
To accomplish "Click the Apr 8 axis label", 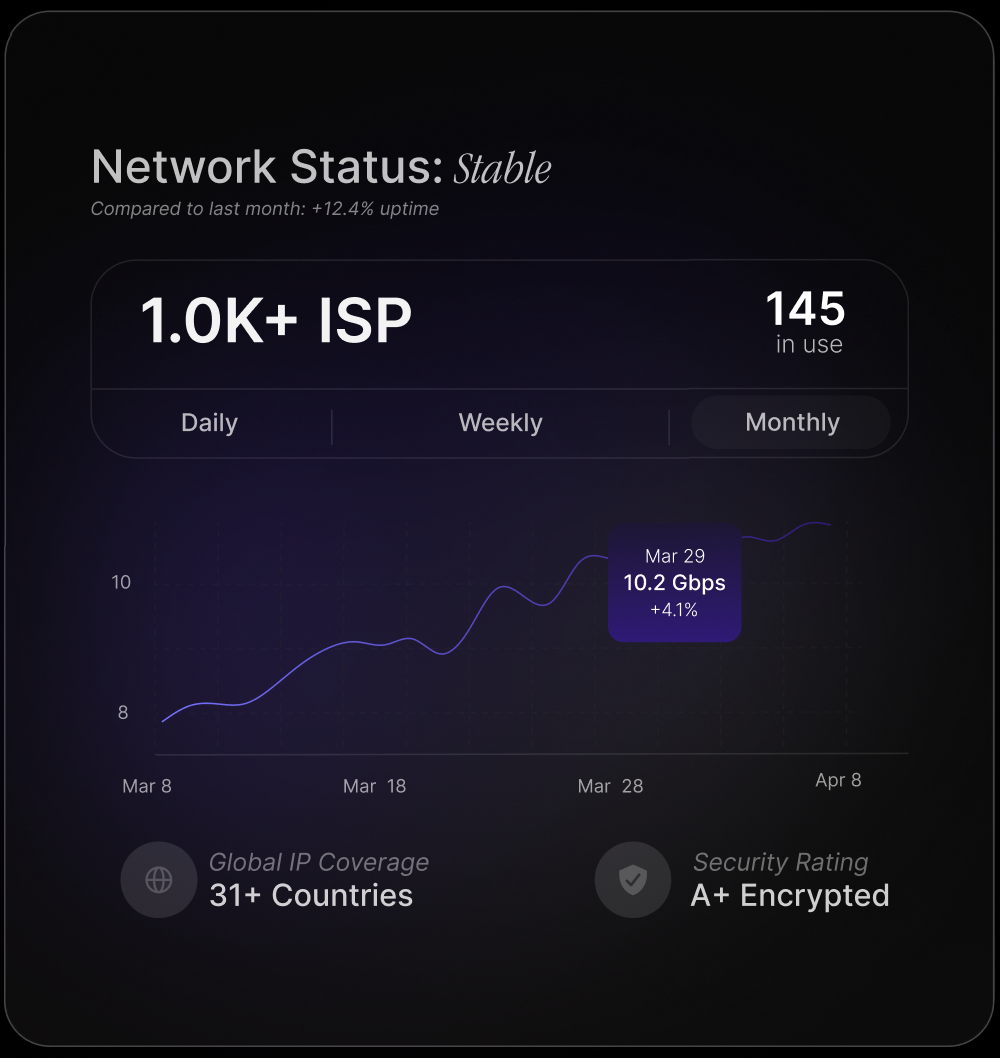I will pos(838,780).
